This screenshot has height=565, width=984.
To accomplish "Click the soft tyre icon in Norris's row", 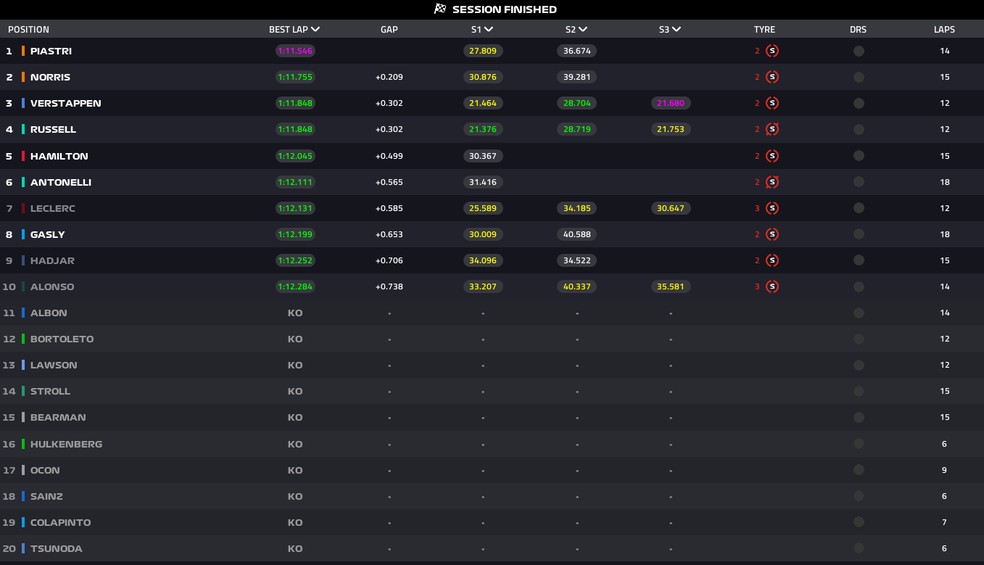I will tap(773, 77).
